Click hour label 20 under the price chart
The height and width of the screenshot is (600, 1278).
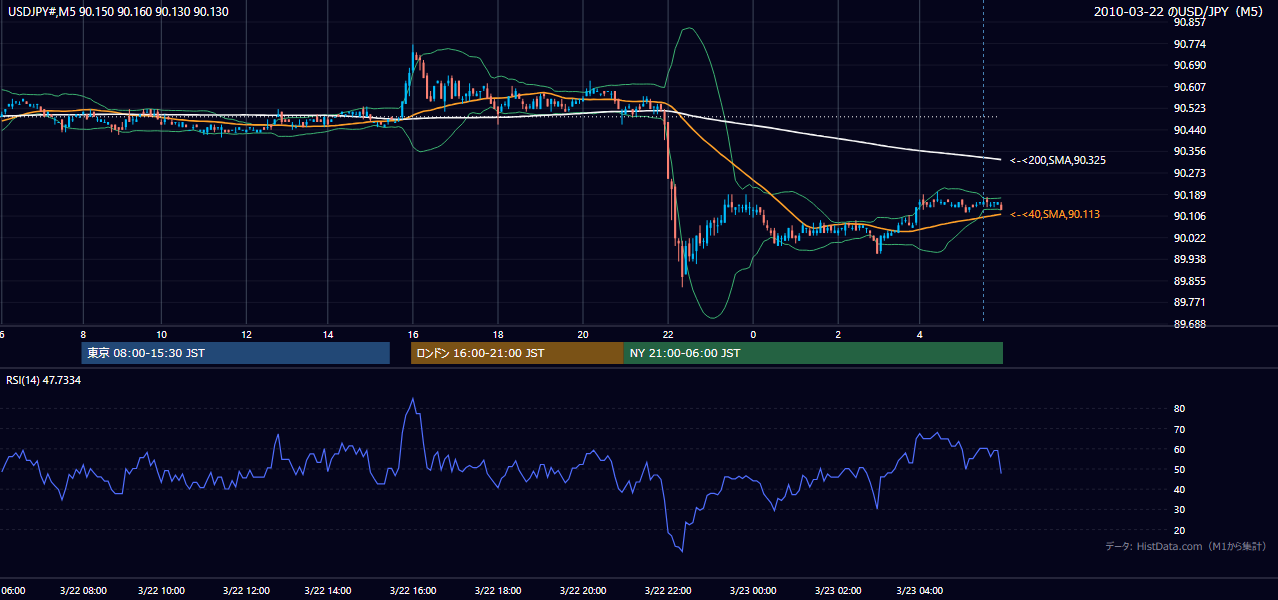coord(582,334)
